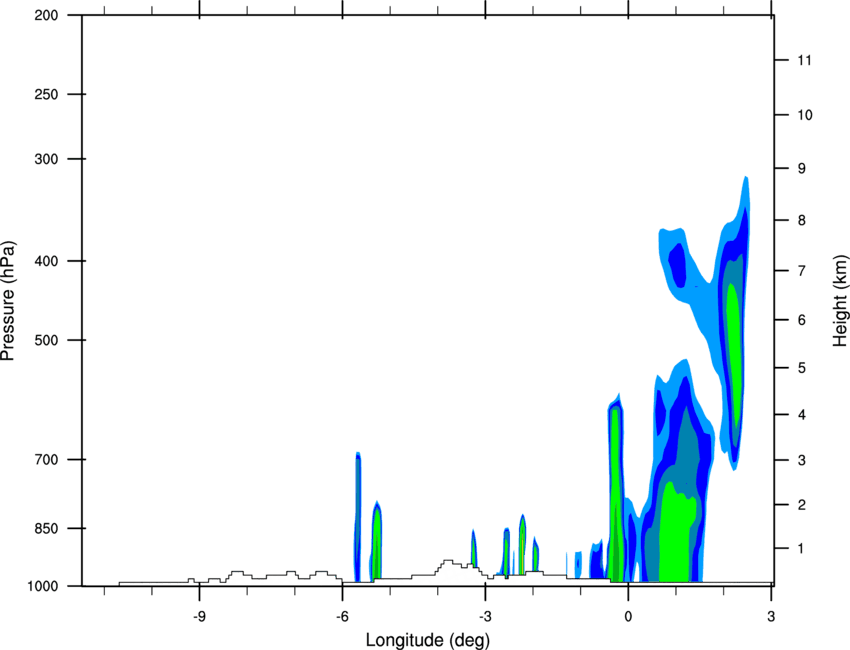
Task: Pick the 7 km height label
Action: click(801, 270)
